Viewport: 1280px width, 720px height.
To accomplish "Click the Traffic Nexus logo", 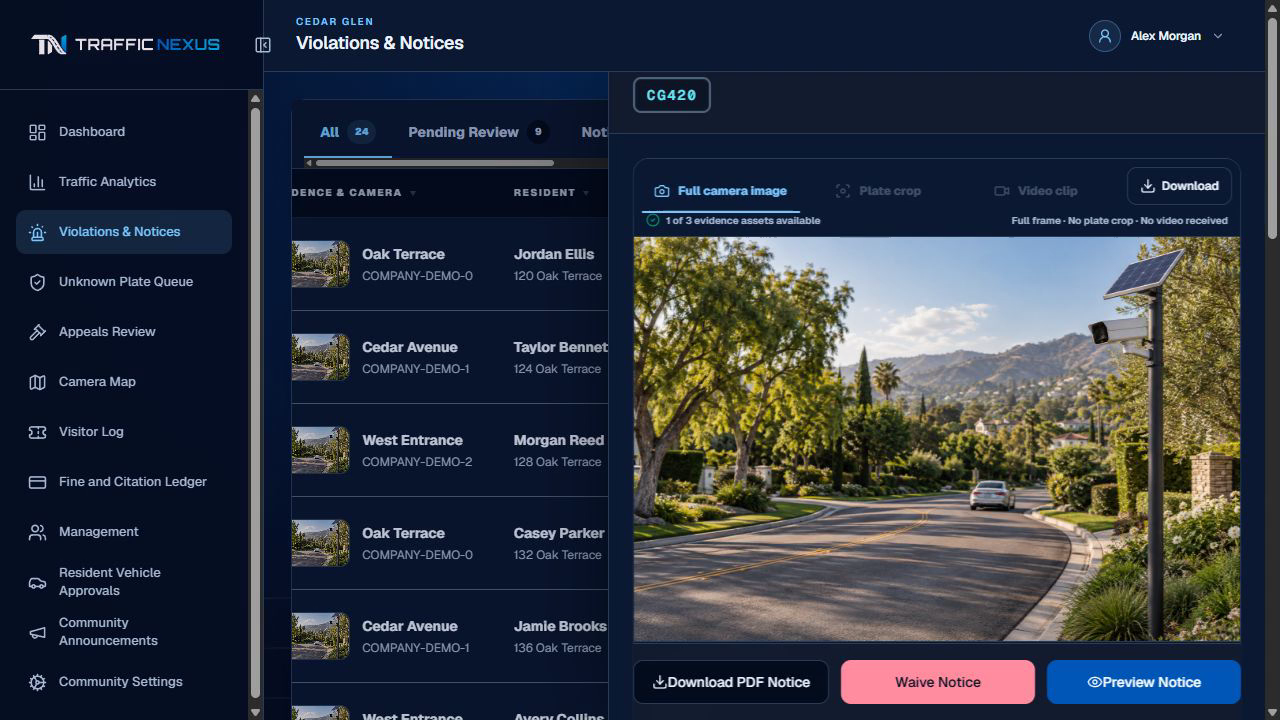I will 125,44.
